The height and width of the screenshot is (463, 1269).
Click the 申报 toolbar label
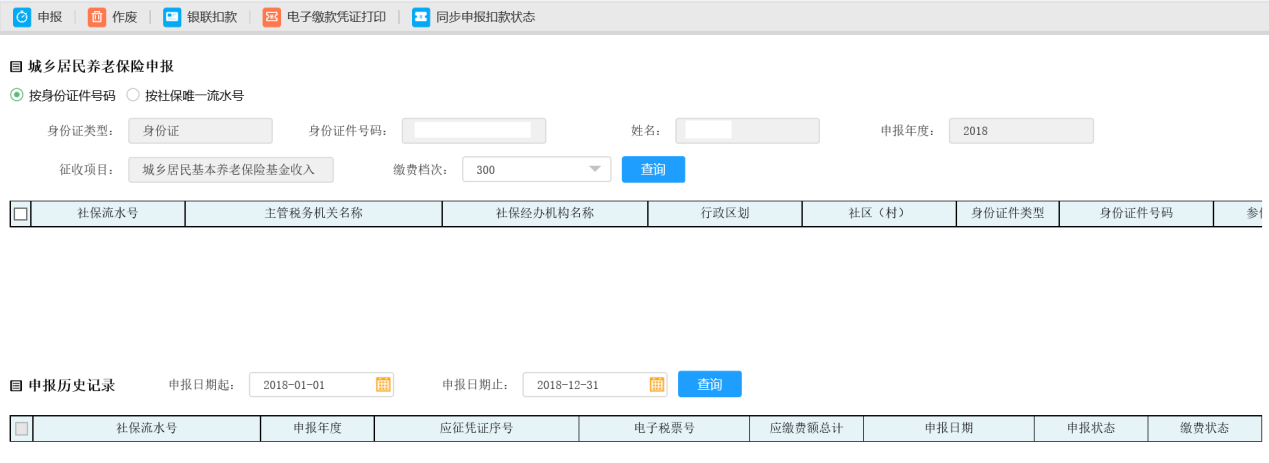pyautogui.click(x=50, y=17)
